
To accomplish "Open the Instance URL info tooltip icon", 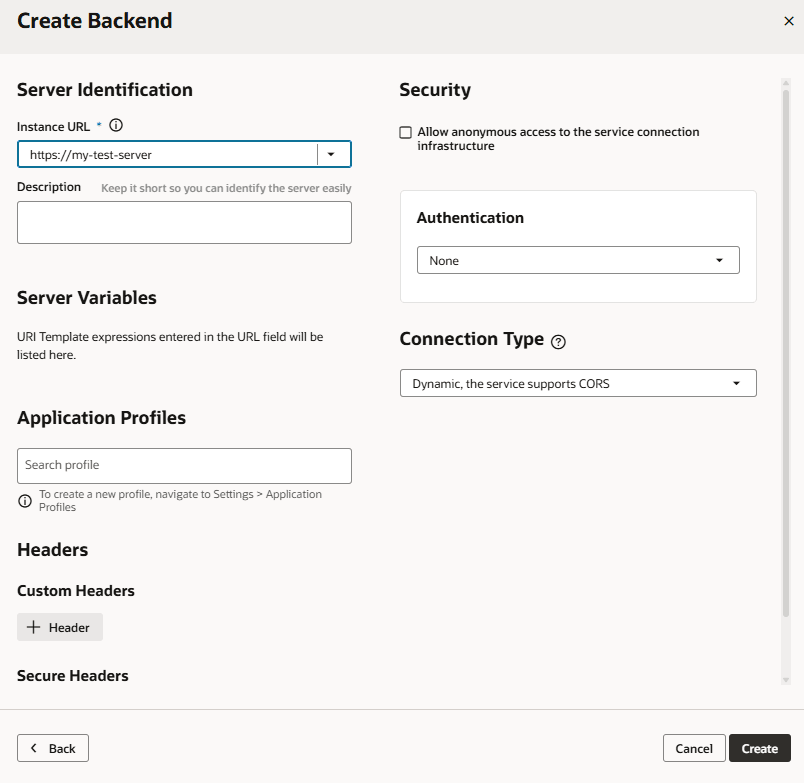I will [x=117, y=126].
